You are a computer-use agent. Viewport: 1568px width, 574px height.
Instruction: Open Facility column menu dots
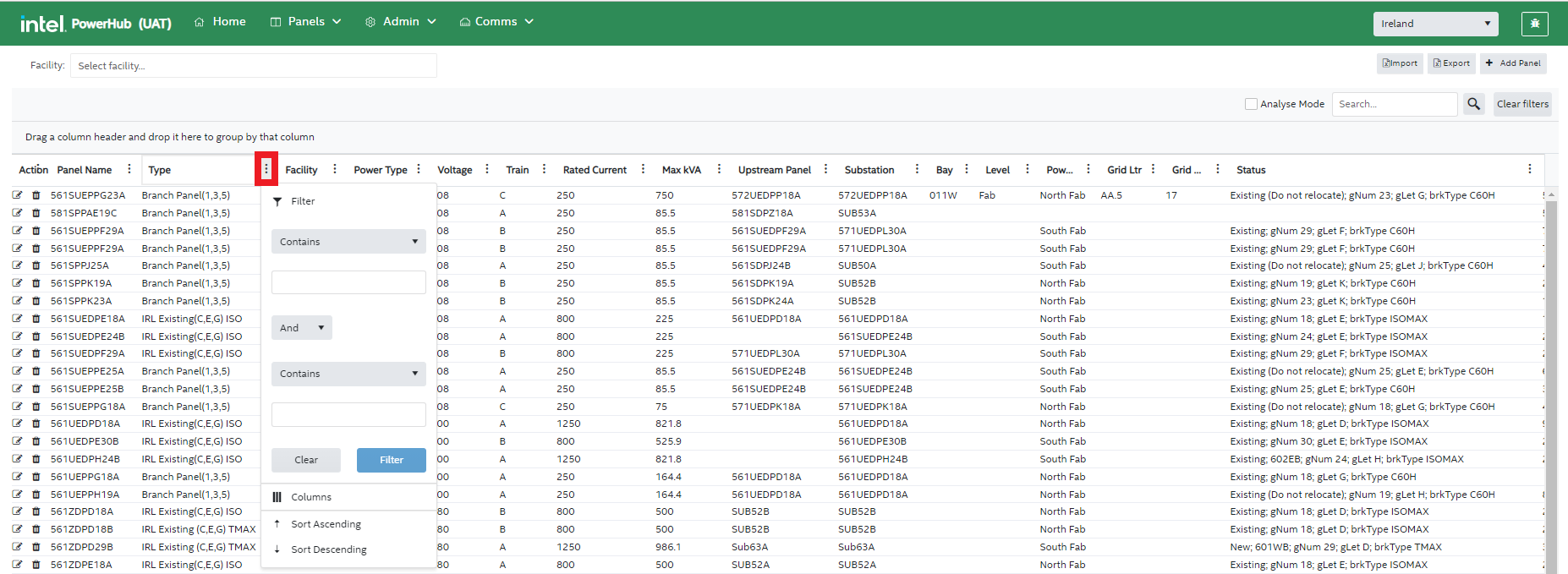(335, 169)
